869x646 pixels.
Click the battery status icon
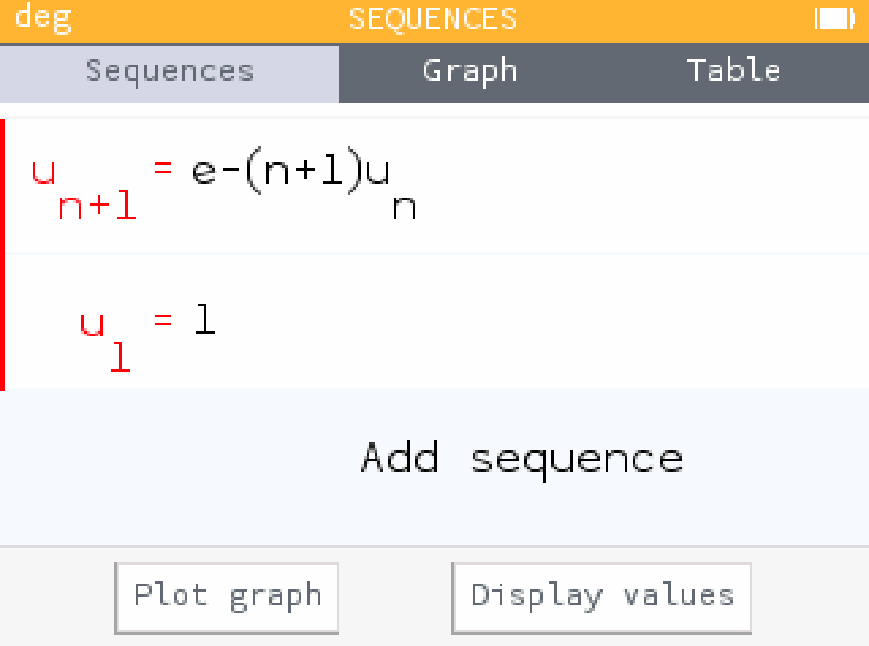833,17
